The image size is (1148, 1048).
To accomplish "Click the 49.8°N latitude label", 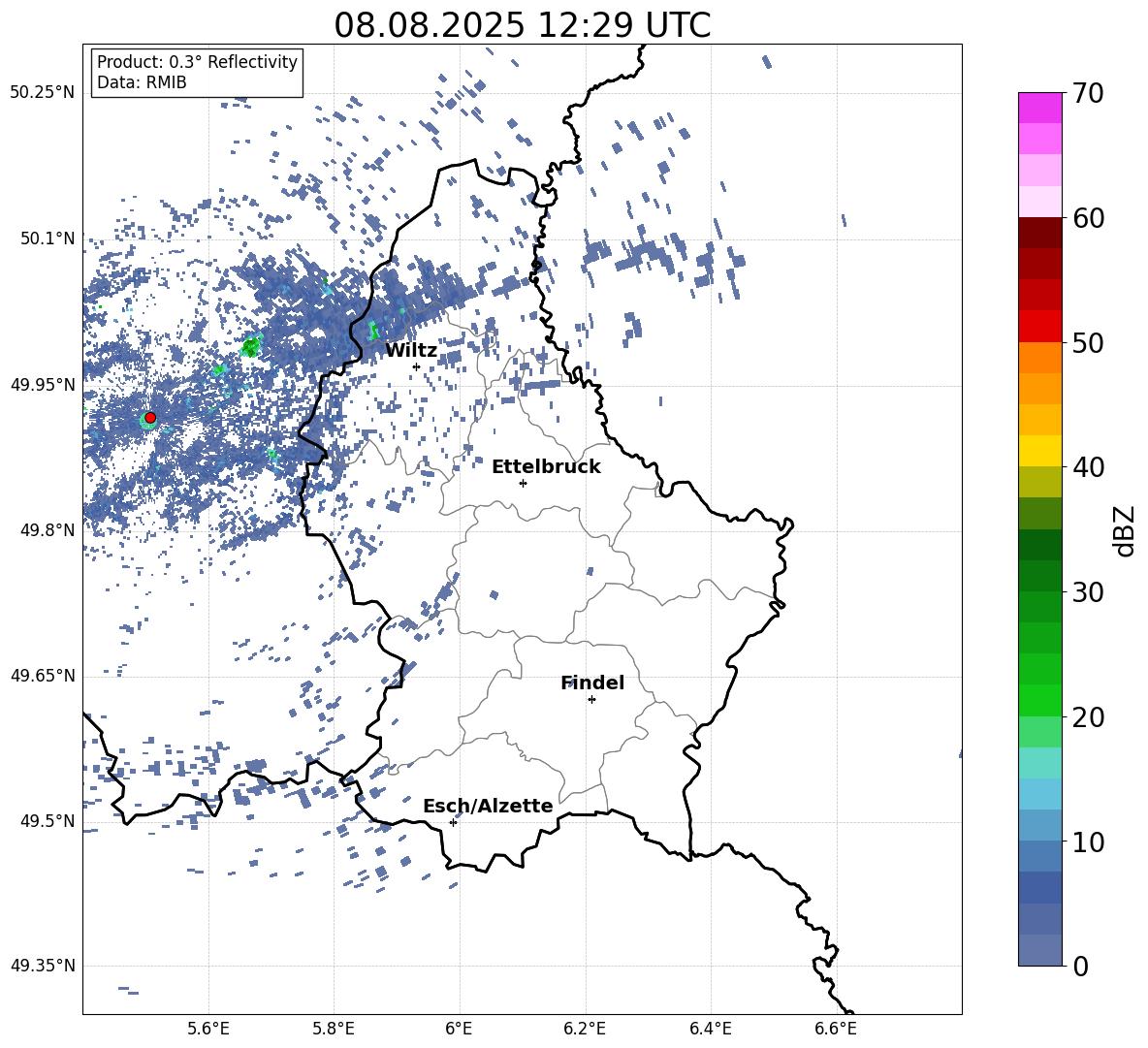I will pos(48,530).
